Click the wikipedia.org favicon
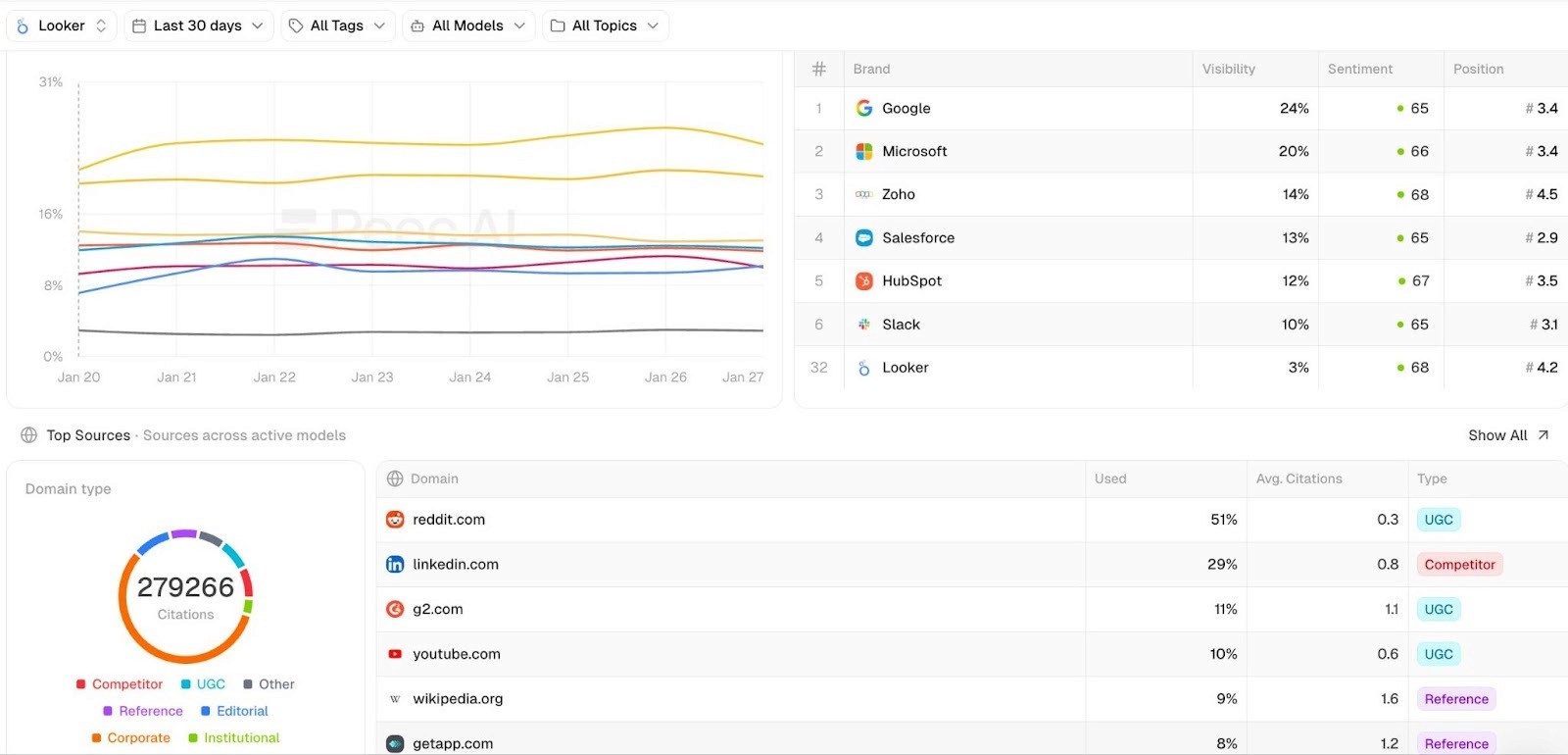Screen dimensions: 1568x755 pos(395,699)
